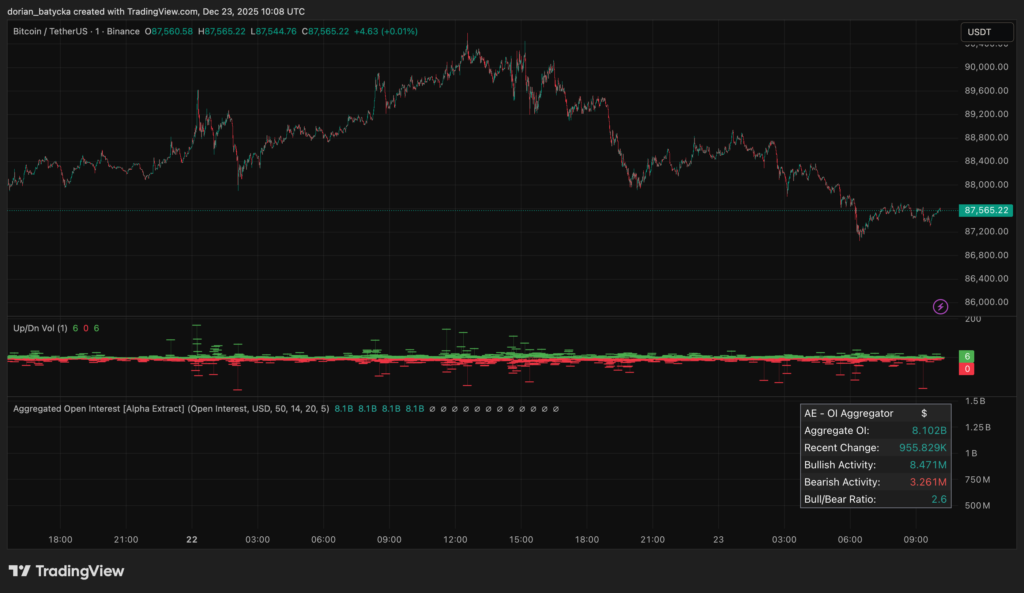This screenshot has width=1024, height=593.
Task: Click the TradingView logo
Action: click(66, 571)
